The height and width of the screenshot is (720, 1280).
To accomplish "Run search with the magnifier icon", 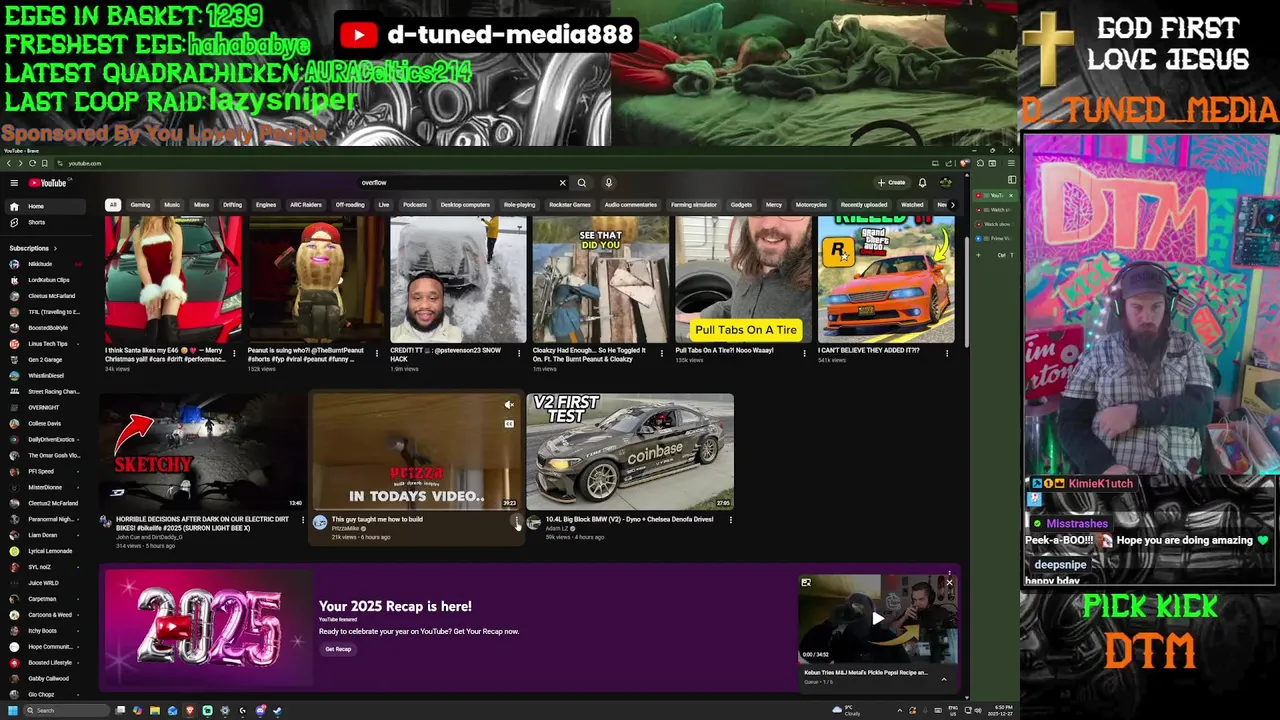I will coord(581,183).
